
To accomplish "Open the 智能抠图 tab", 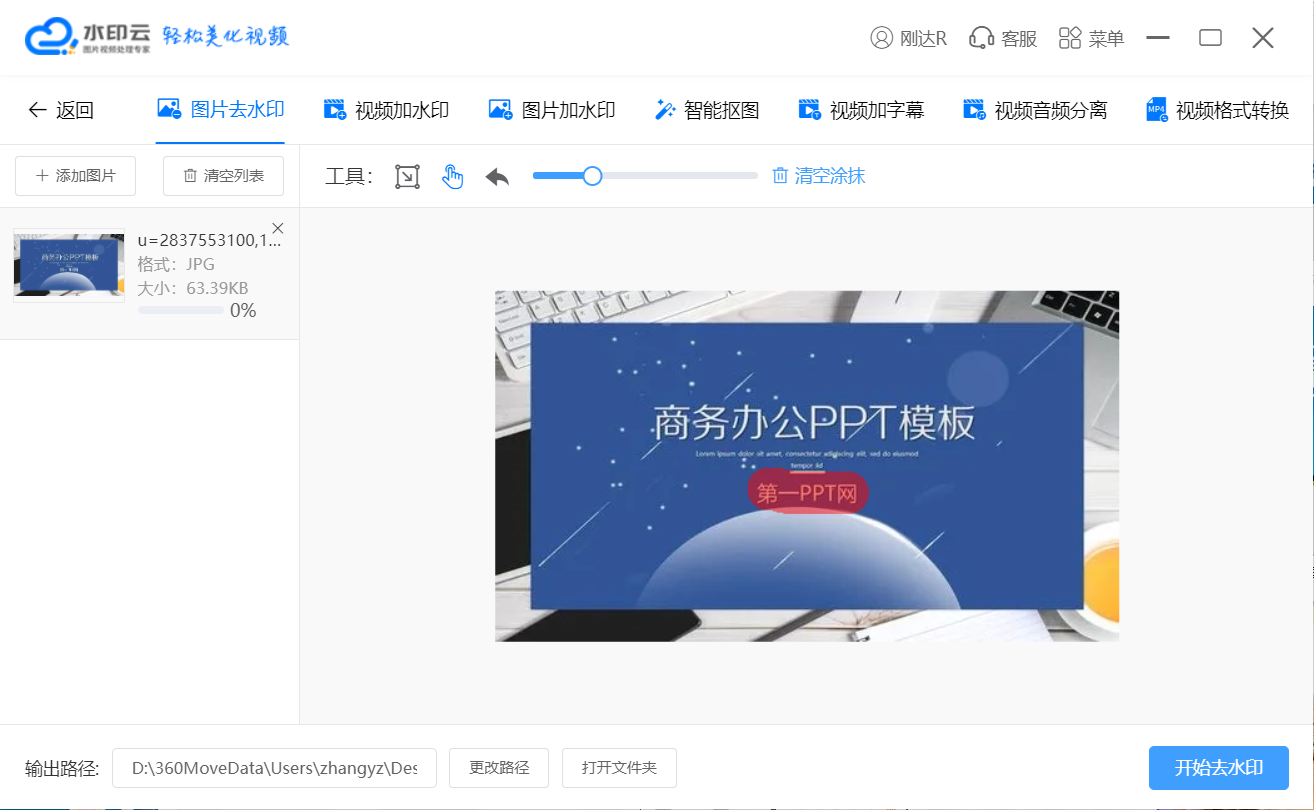I will point(707,110).
